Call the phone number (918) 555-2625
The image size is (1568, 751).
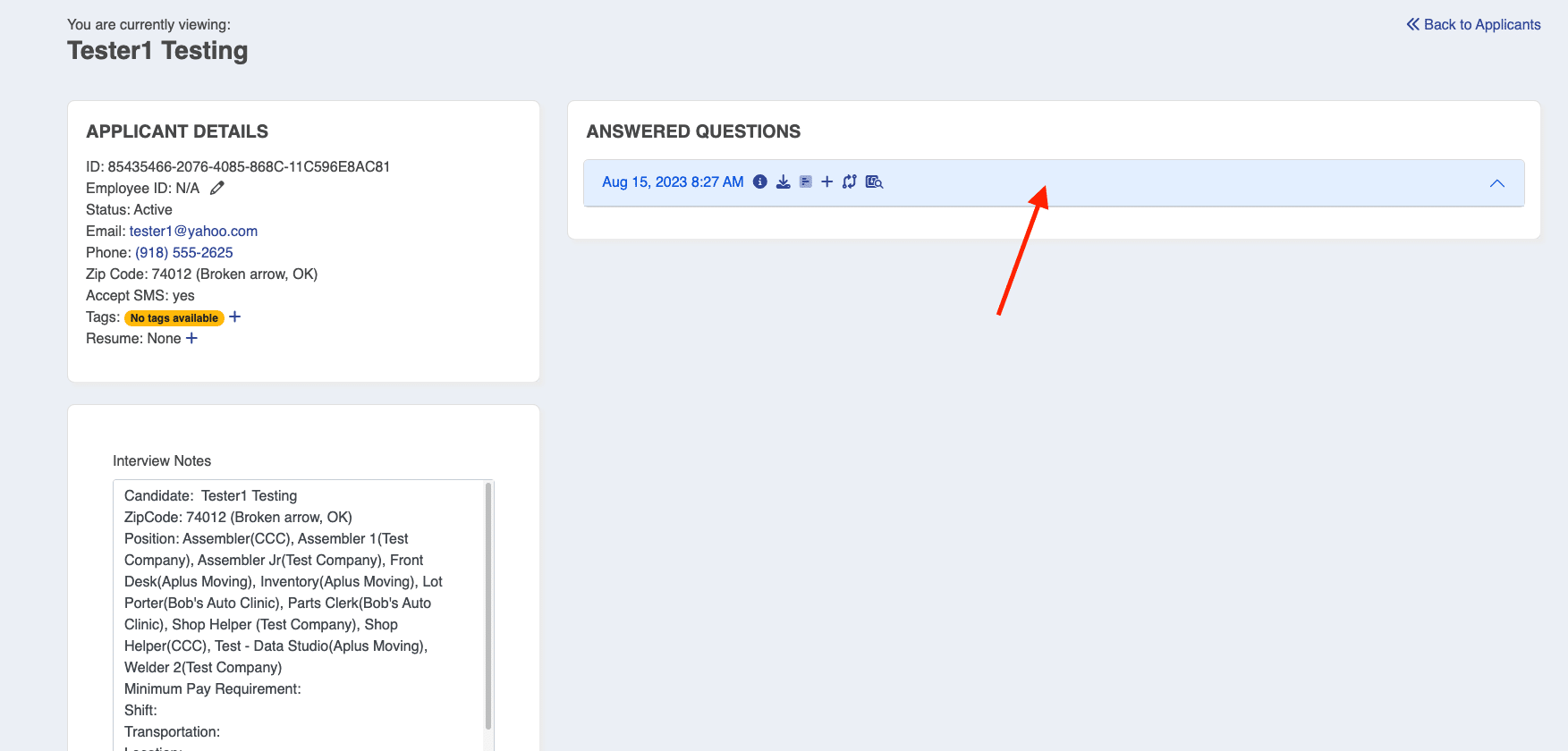coord(183,252)
